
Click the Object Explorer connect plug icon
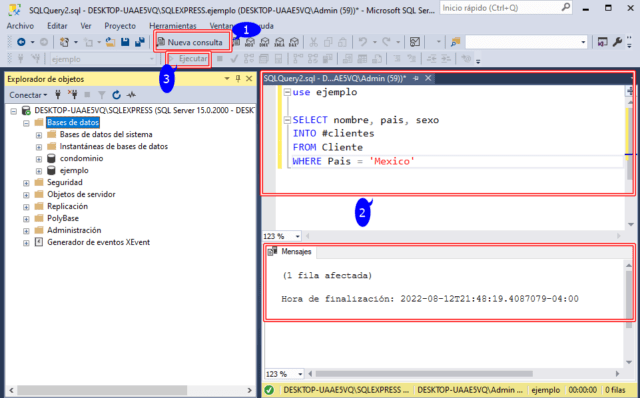pos(58,95)
